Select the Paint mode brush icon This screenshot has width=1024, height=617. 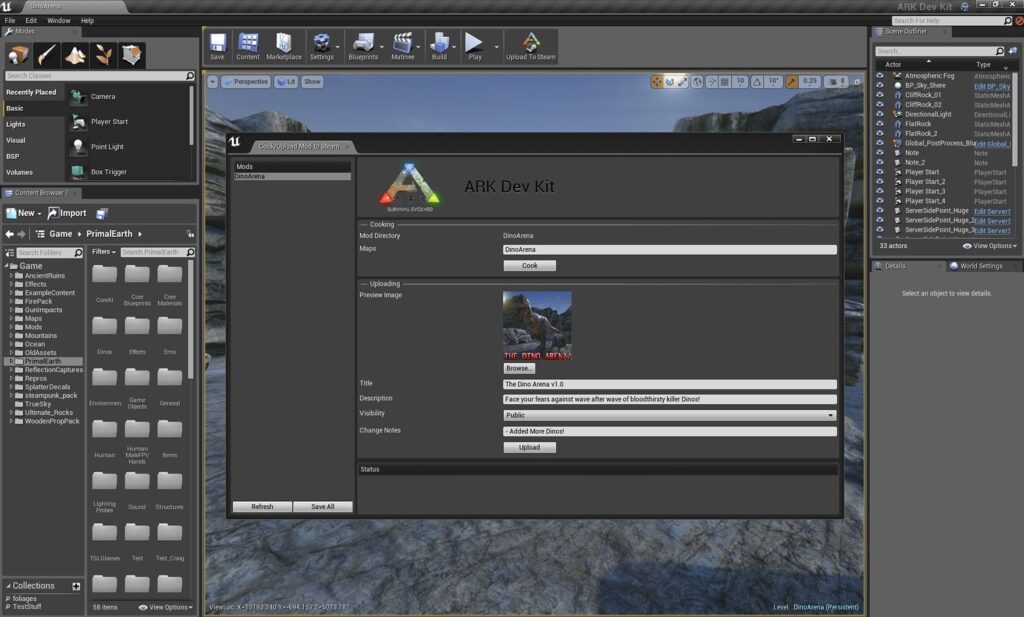[x=46, y=55]
